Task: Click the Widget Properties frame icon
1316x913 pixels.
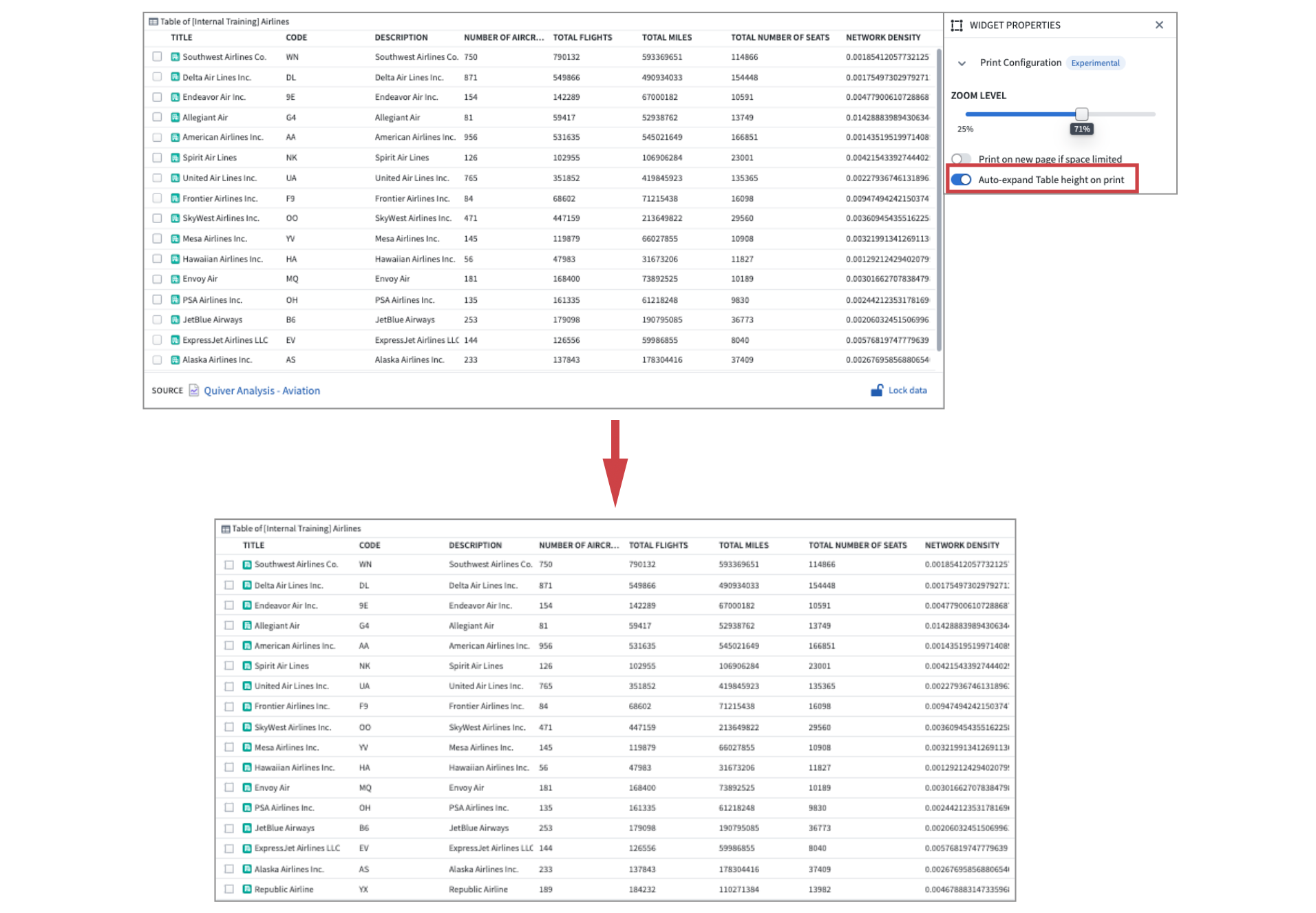Action: click(x=957, y=25)
